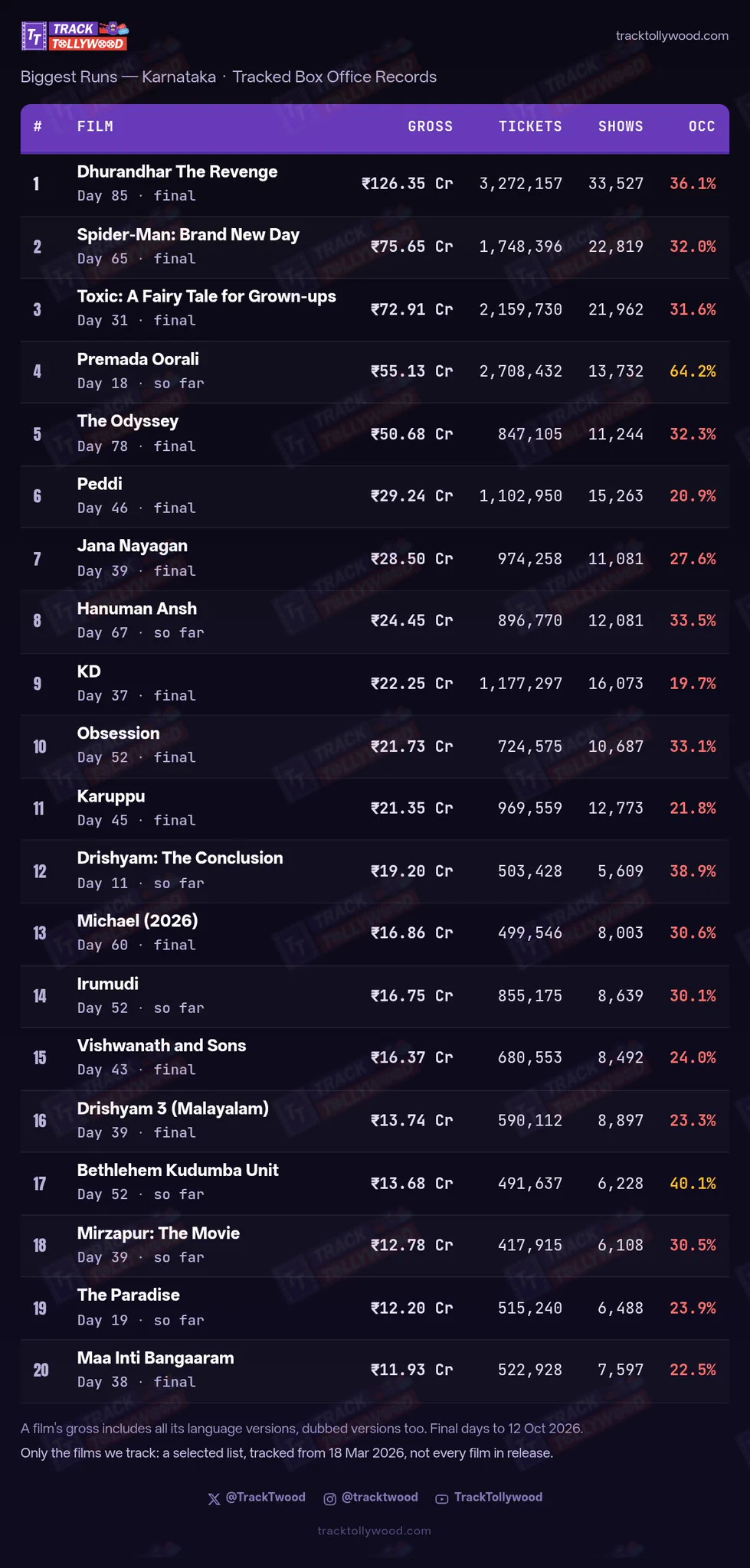Image resolution: width=750 pixels, height=1568 pixels.
Task: Select the Premada Oorali film title
Action: 138,359
